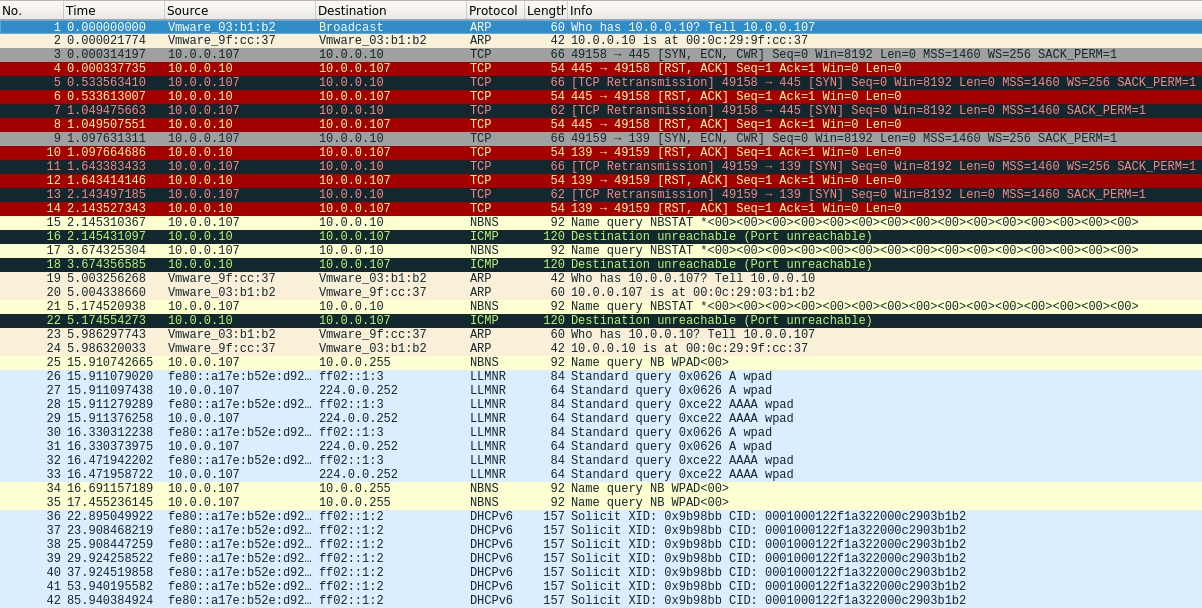Viewport: 1202px width, 608px height.
Task: Click the Info column header
Action: [884, 10]
